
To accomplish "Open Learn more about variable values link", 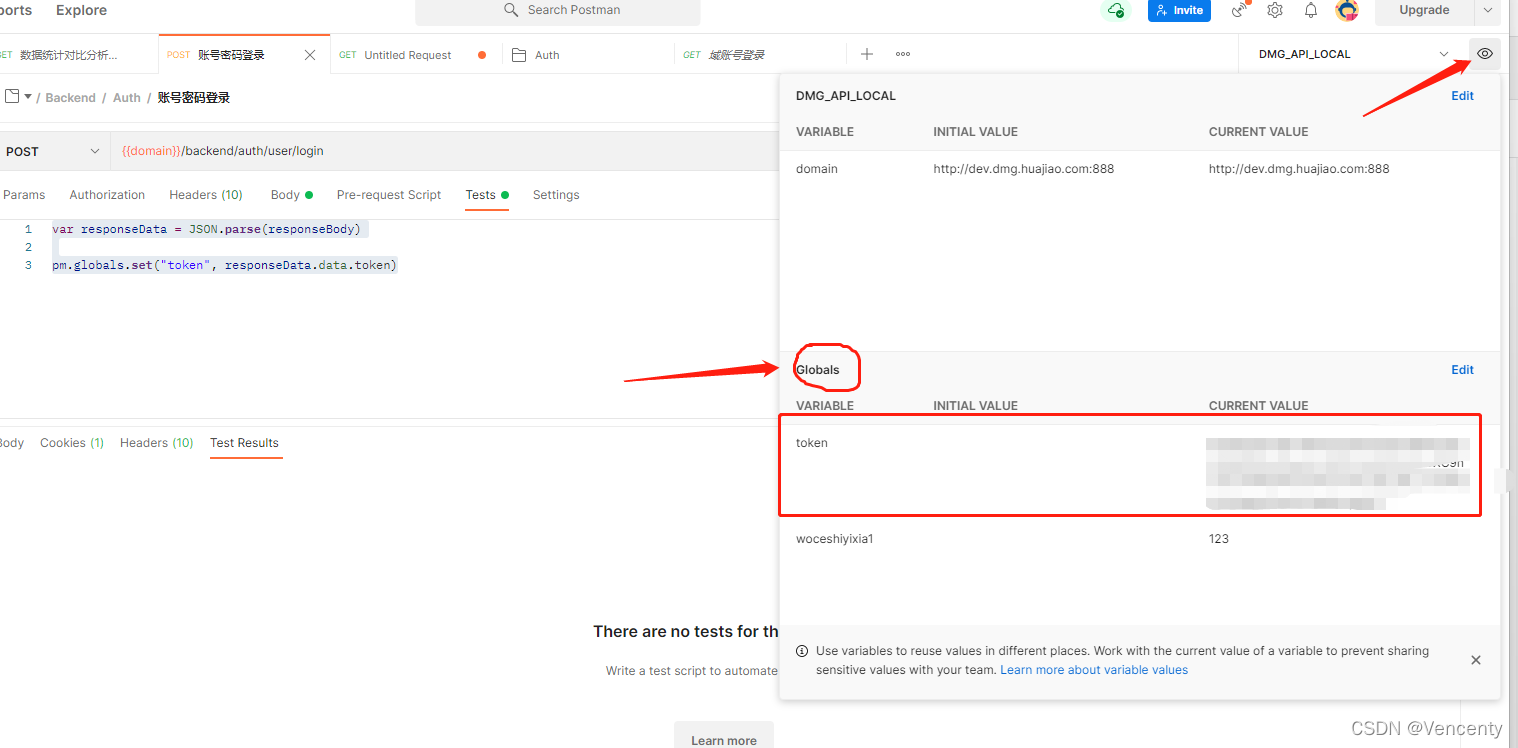I will point(1094,670).
